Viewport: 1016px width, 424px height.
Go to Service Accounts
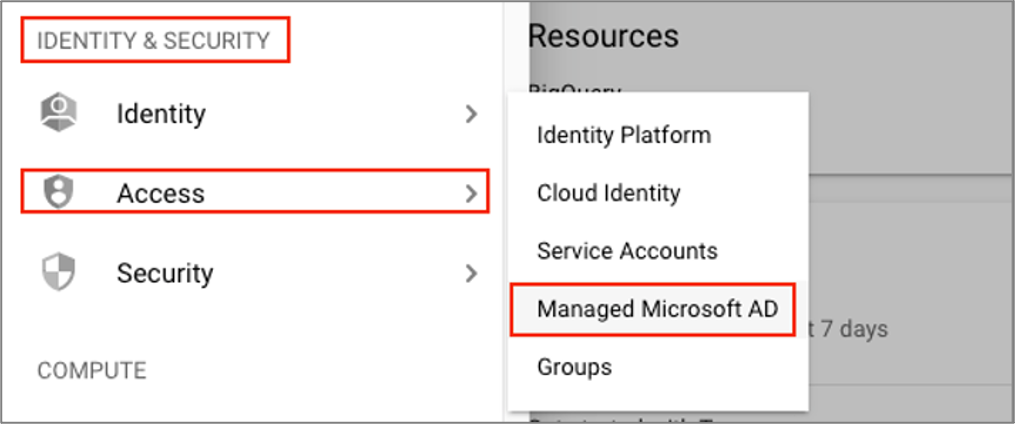pos(627,251)
